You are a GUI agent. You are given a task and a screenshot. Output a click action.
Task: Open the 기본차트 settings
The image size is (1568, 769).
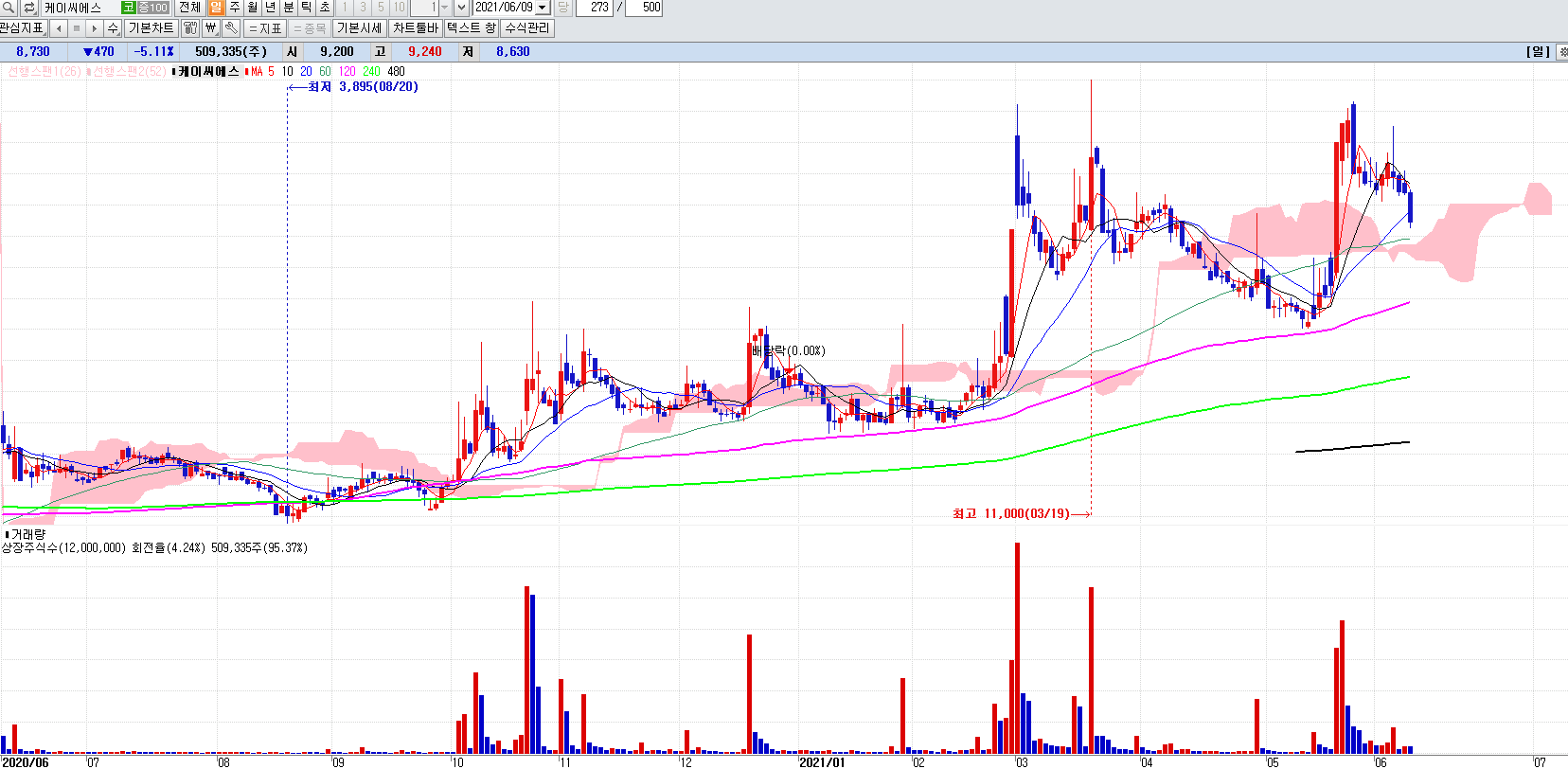pos(151,28)
